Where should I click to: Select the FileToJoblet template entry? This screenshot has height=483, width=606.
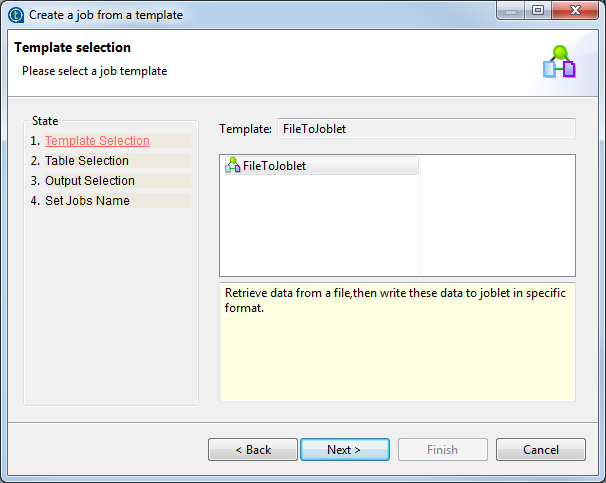tap(274, 166)
